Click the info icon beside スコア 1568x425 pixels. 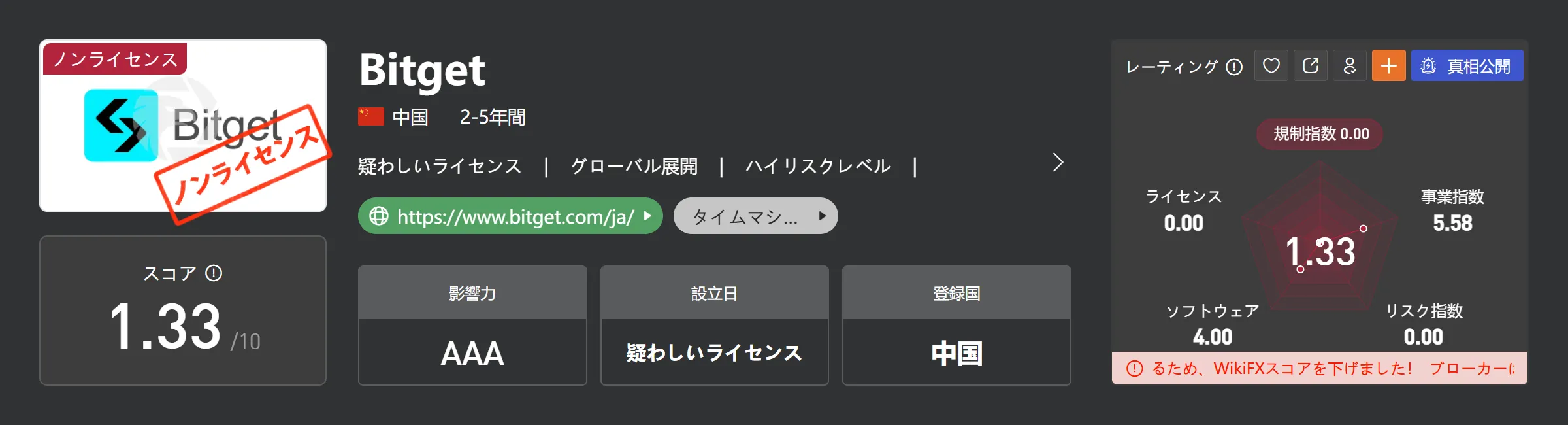[214, 273]
